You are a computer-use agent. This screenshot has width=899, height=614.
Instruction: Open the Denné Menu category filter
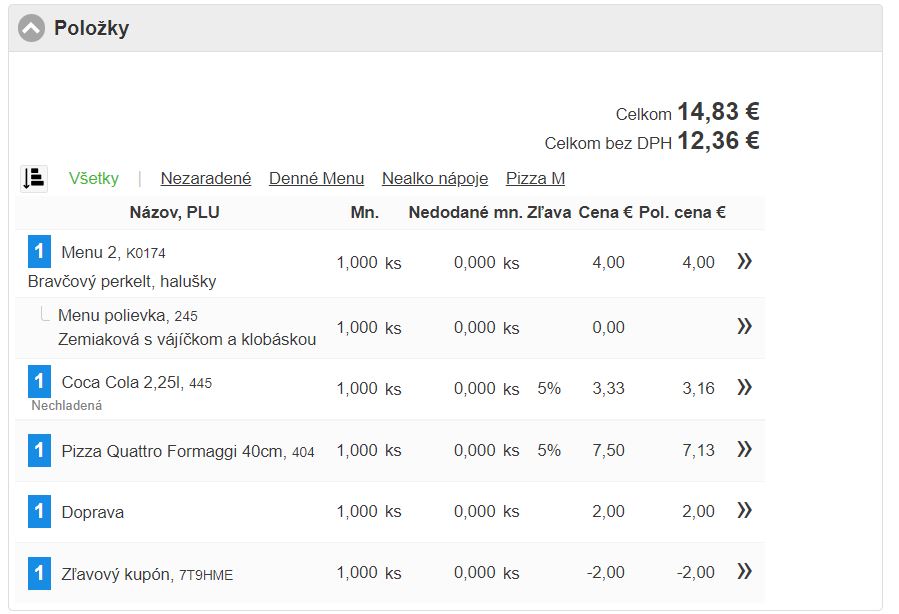[x=316, y=179]
